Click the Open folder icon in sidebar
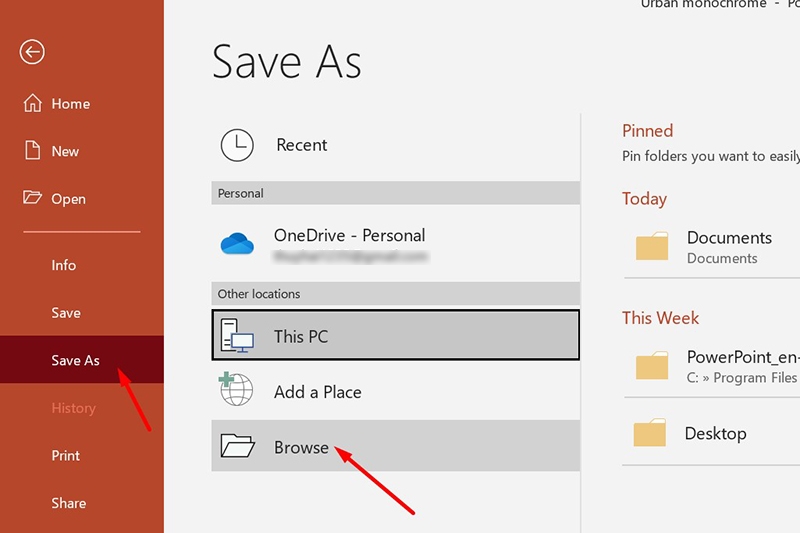Image resolution: width=800 pixels, height=533 pixels. pos(32,197)
